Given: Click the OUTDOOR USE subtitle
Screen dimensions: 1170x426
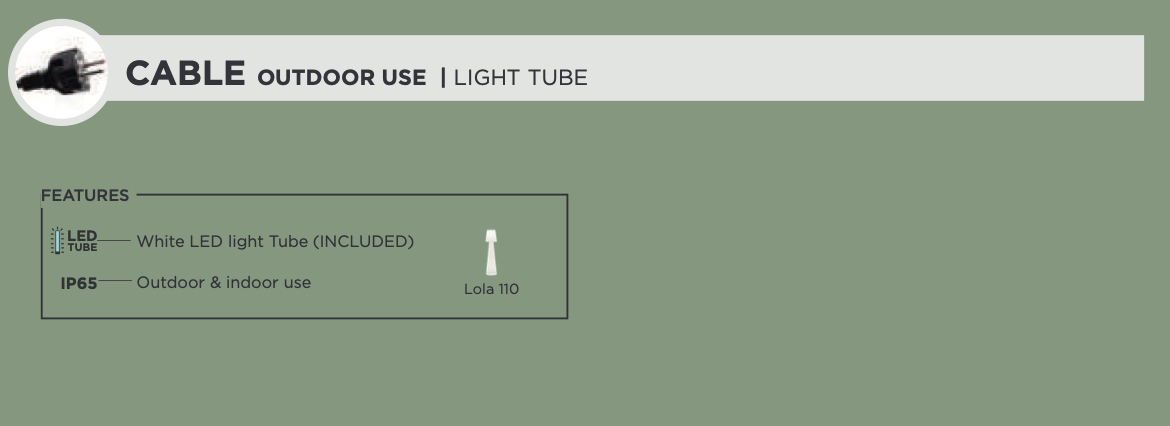Looking at the screenshot, I should 342,78.
